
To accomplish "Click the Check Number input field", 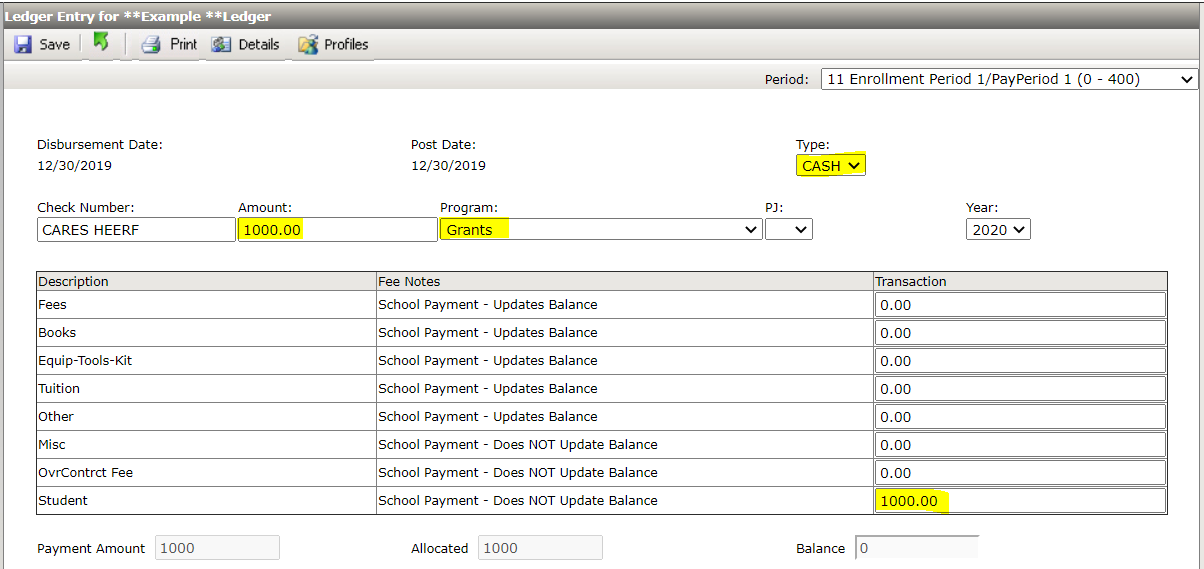I will 135,230.
